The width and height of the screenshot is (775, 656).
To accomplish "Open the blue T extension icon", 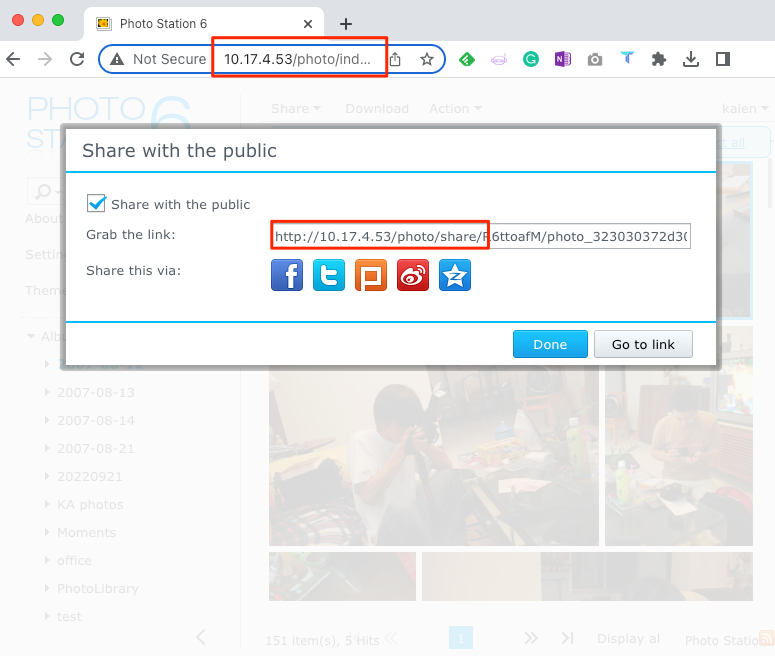I will point(627,58).
